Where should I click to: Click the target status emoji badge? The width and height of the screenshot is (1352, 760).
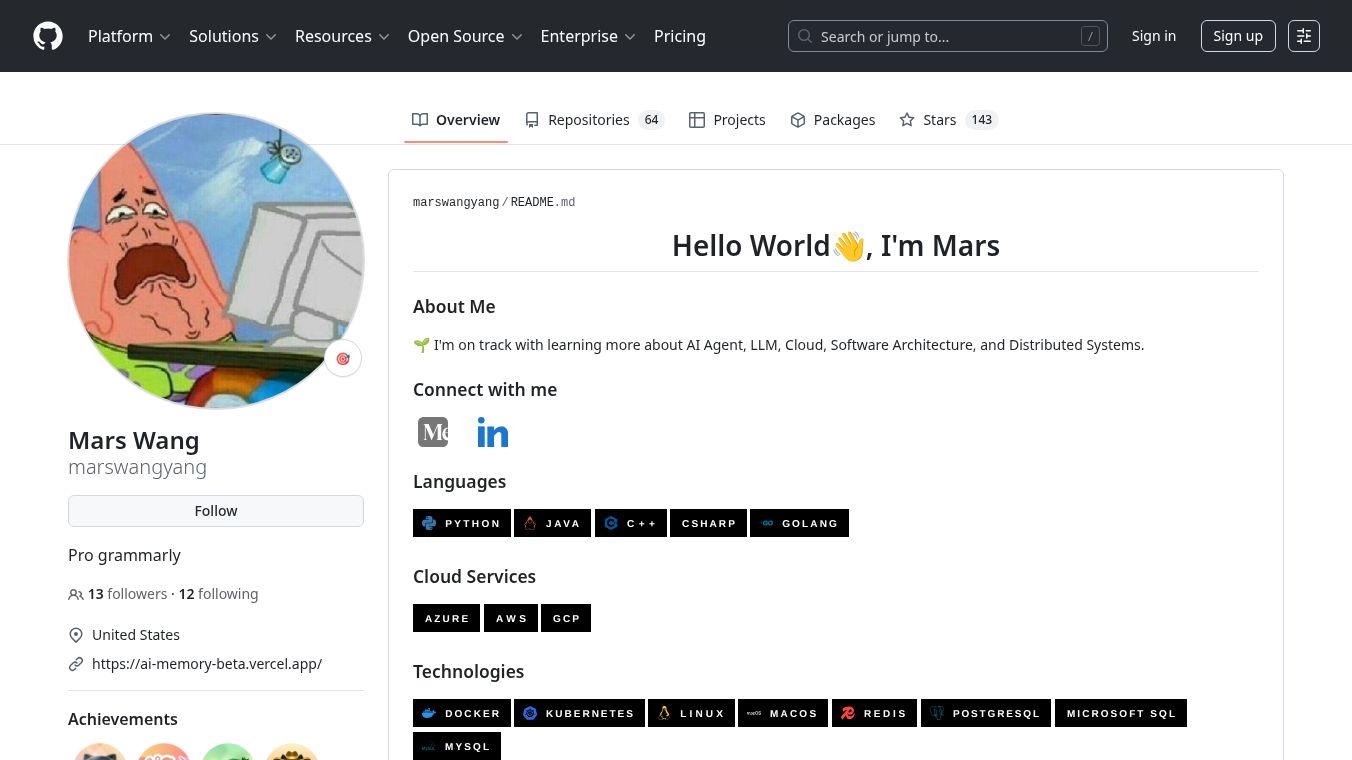click(x=343, y=359)
